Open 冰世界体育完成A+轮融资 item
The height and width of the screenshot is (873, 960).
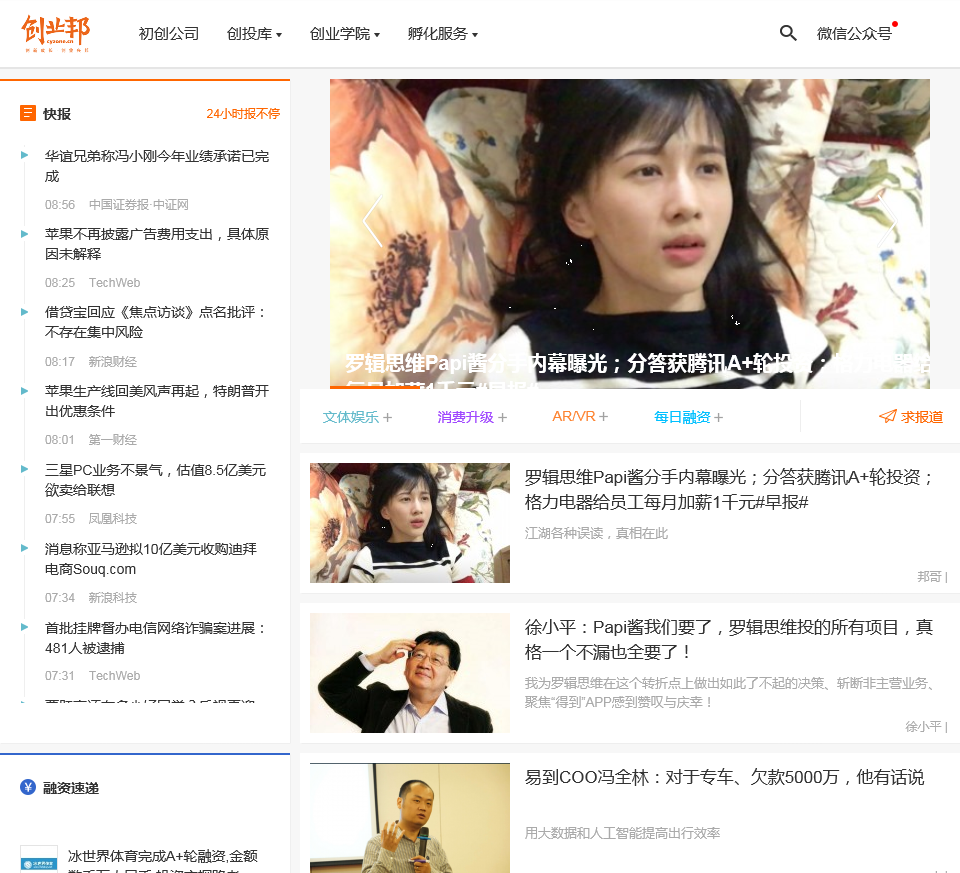click(x=163, y=861)
